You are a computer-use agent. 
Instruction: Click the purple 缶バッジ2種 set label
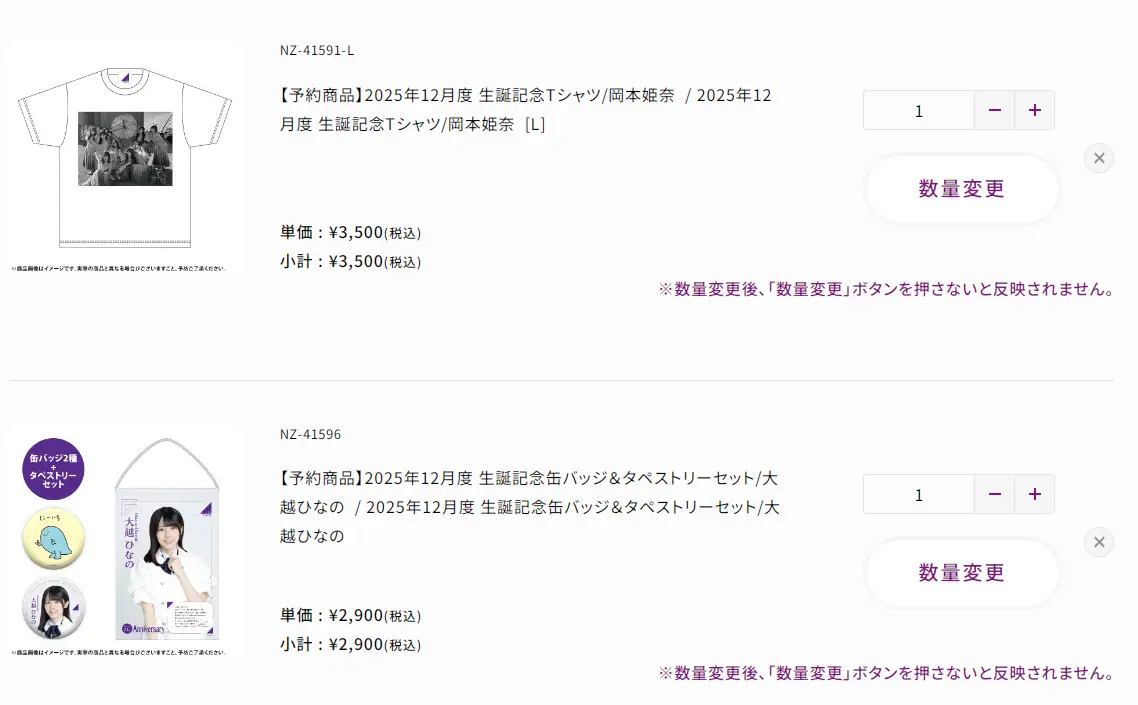pos(53,468)
